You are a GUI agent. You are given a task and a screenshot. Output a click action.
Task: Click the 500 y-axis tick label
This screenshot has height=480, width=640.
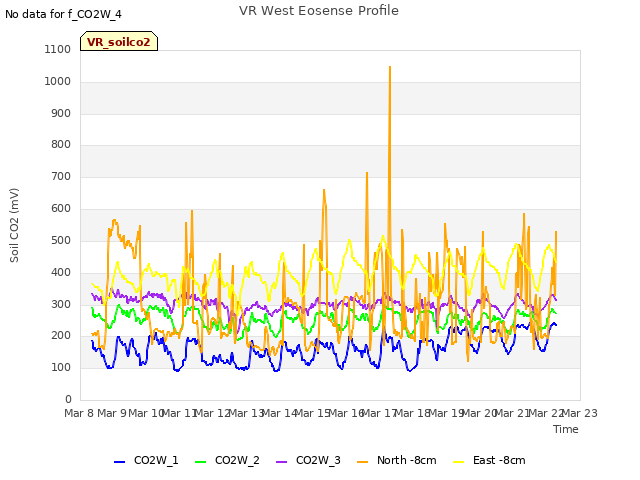pyautogui.click(x=61, y=240)
